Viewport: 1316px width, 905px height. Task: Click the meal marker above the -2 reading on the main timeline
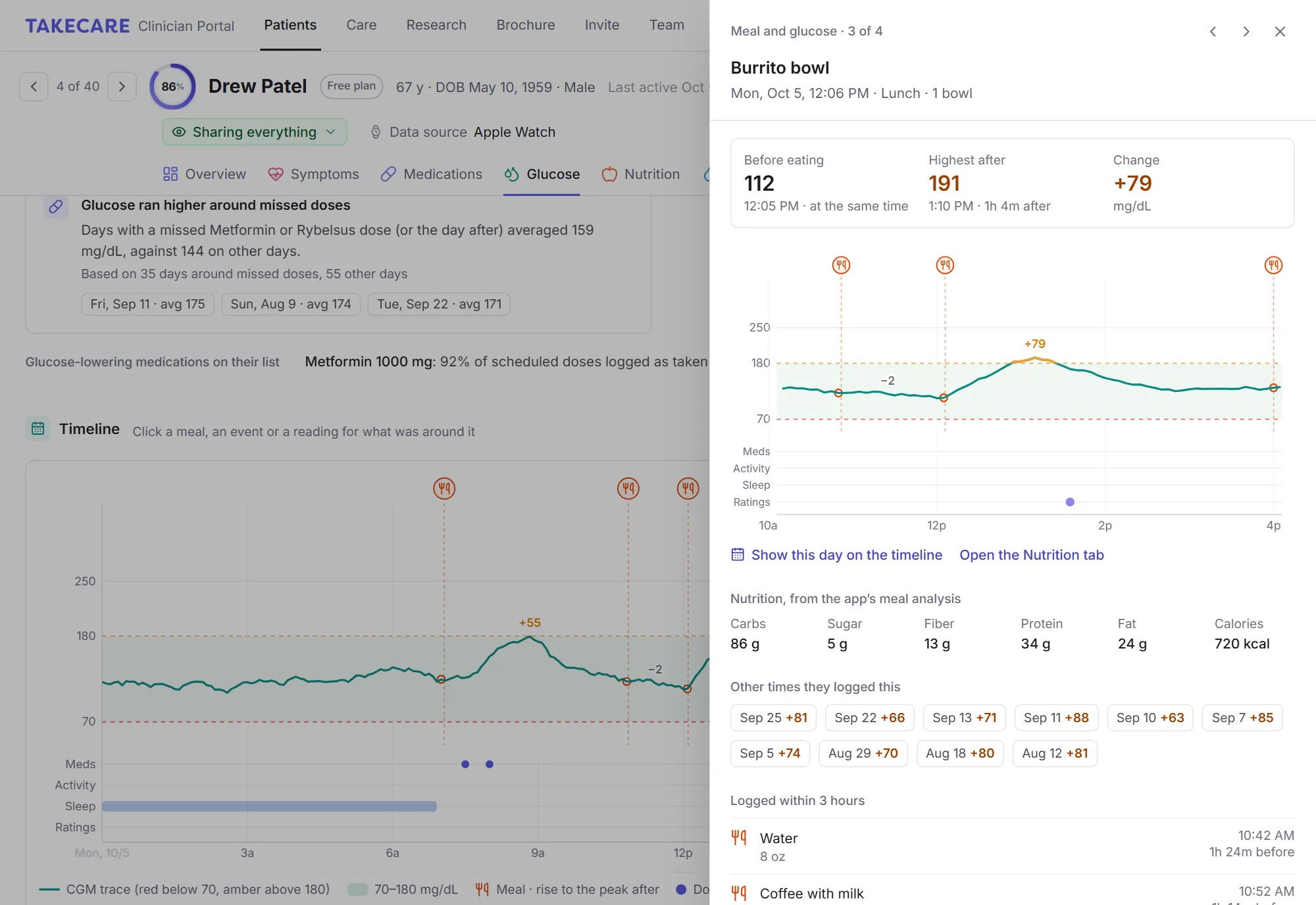click(x=628, y=488)
